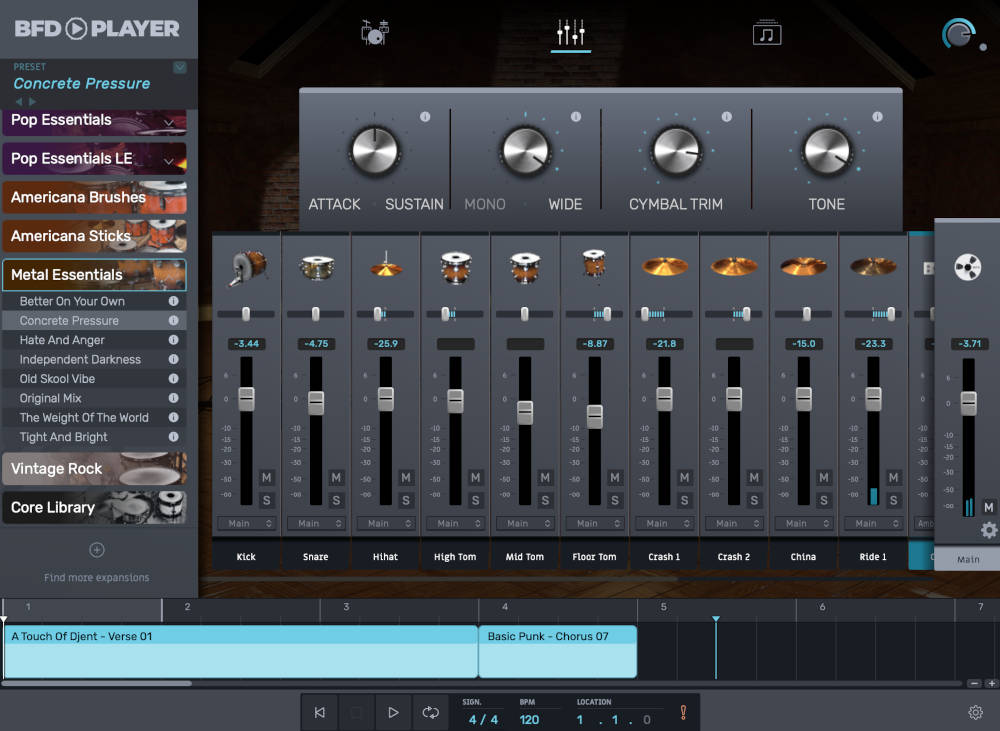Open global settings gear in bottom-right corner
Screen dimensions: 1000x731
(x=976, y=712)
